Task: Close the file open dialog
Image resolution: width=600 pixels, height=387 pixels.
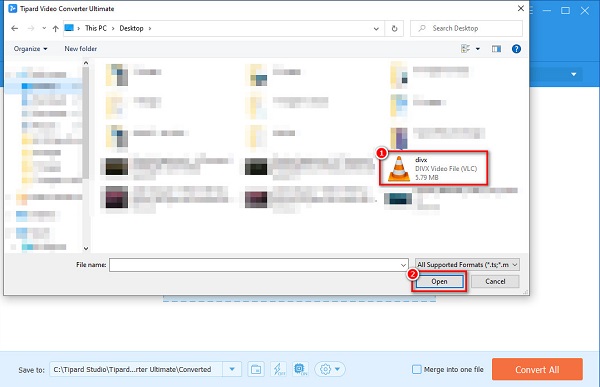Action: 521,8
